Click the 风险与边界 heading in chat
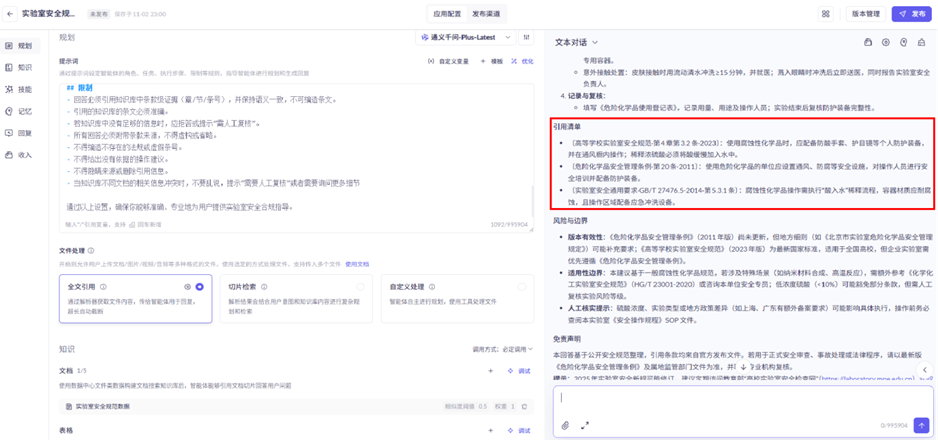 pos(570,221)
